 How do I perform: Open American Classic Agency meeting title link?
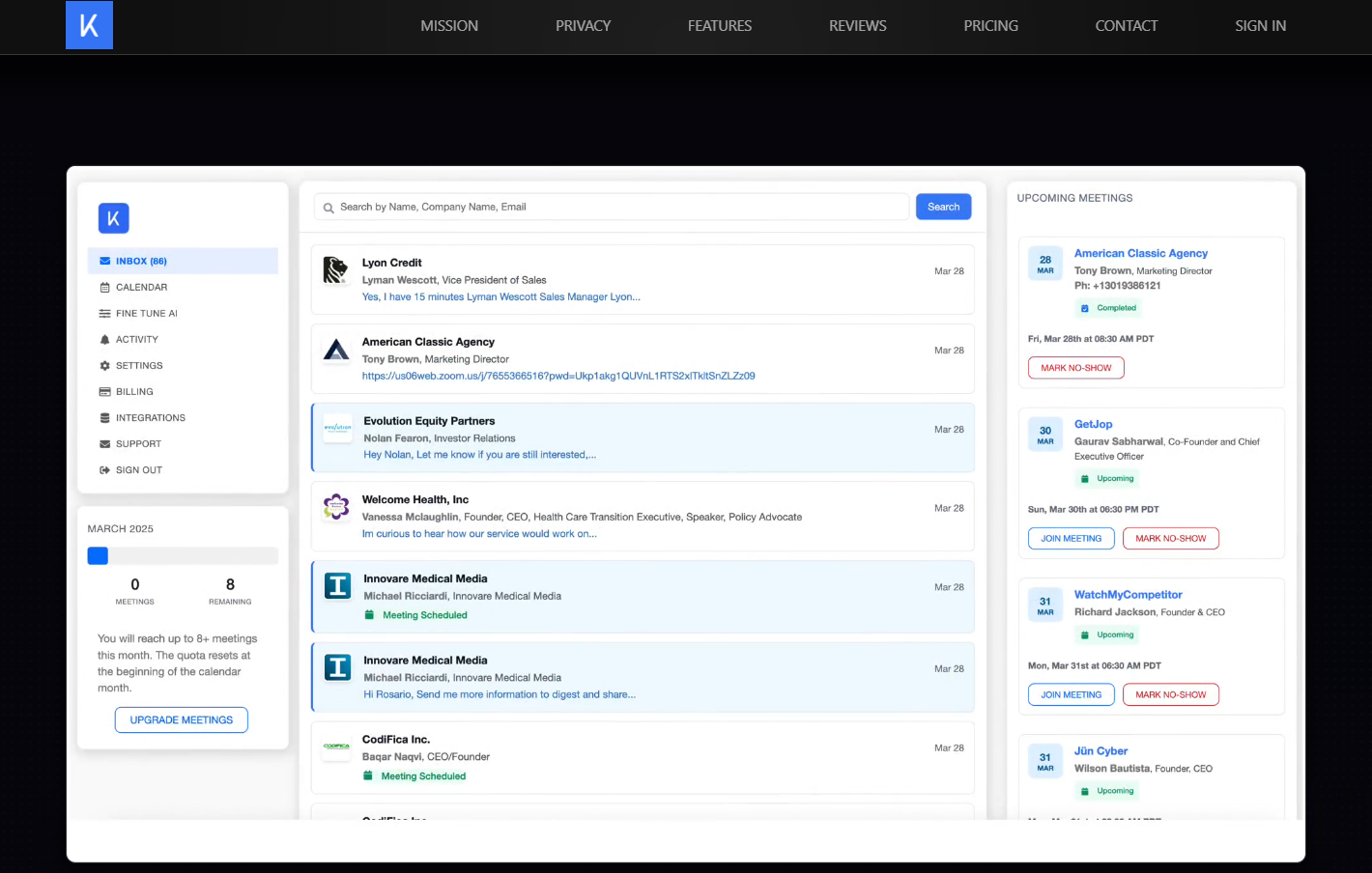point(1141,253)
